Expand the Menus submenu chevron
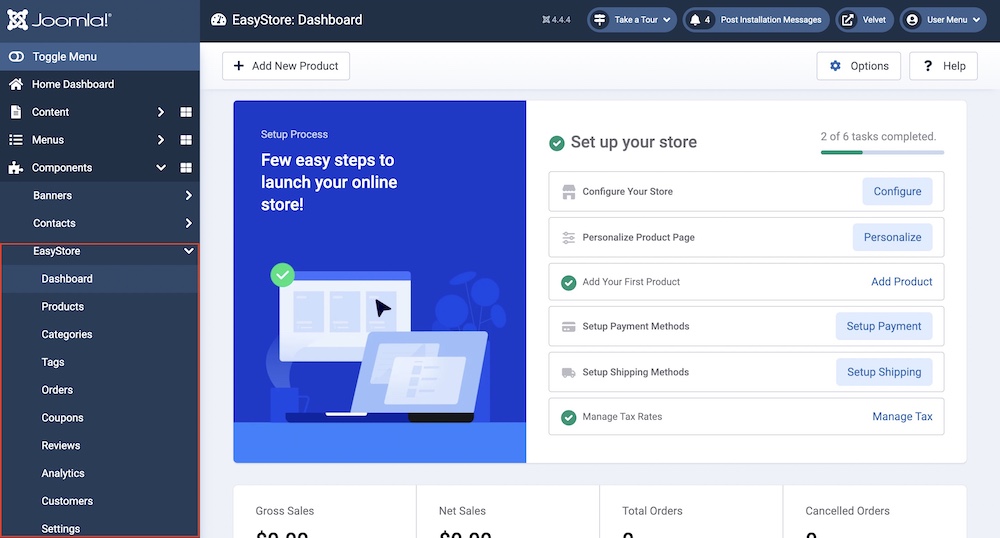Image resolution: width=1000 pixels, height=538 pixels. (161, 140)
